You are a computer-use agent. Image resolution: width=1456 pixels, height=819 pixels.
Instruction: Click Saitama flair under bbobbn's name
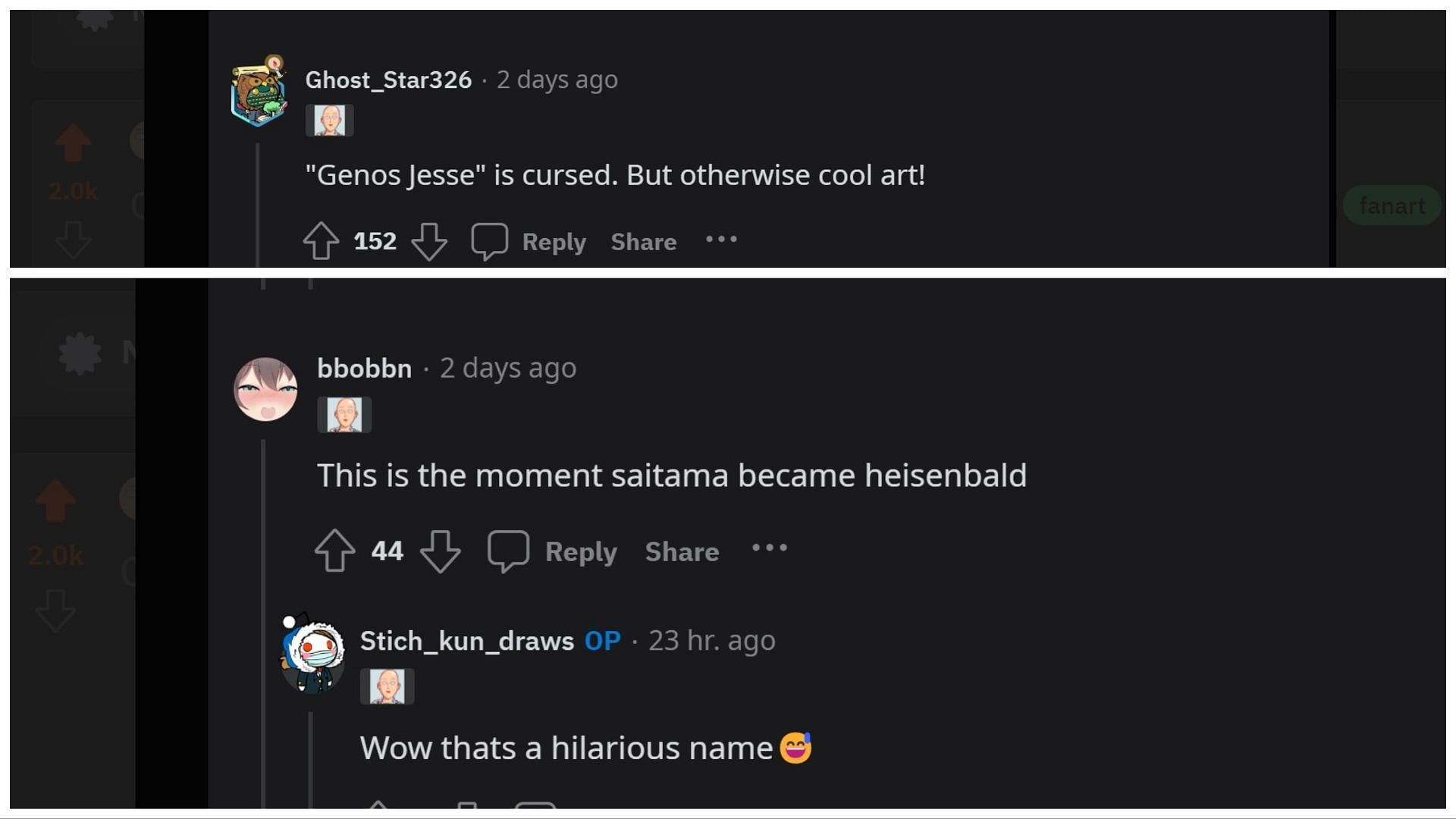pyautogui.click(x=344, y=415)
